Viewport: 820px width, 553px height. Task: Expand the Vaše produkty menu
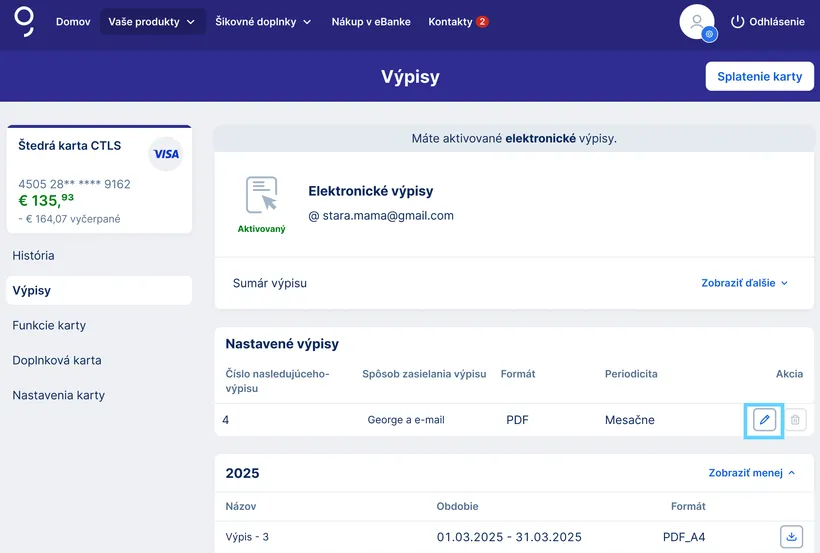(x=152, y=21)
